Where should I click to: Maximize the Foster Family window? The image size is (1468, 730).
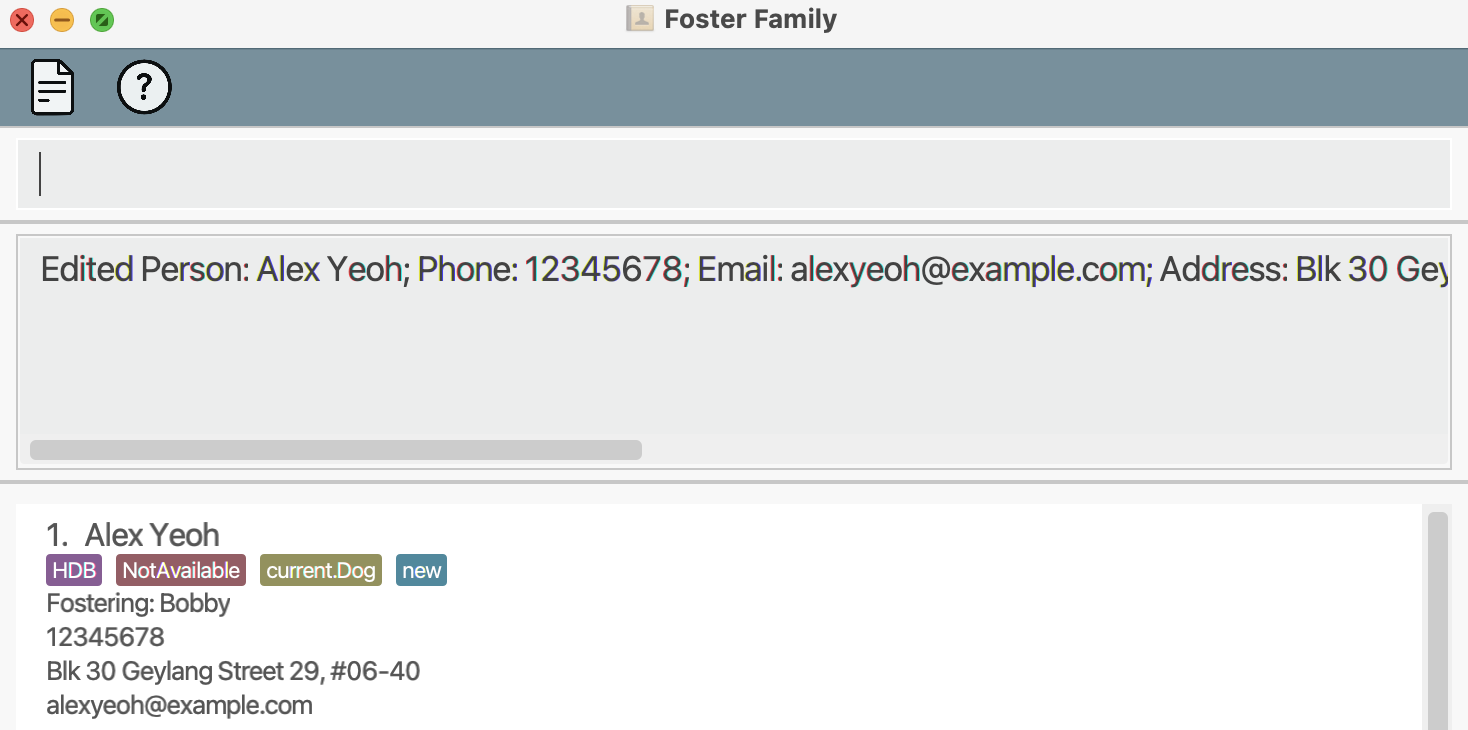102,20
